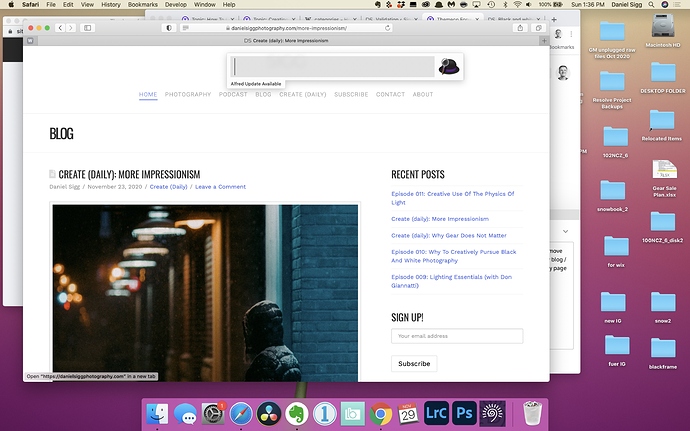This screenshot has width=690, height=431.
Task: Toggle the Safari sidebar button
Action: (x=88, y=28)
